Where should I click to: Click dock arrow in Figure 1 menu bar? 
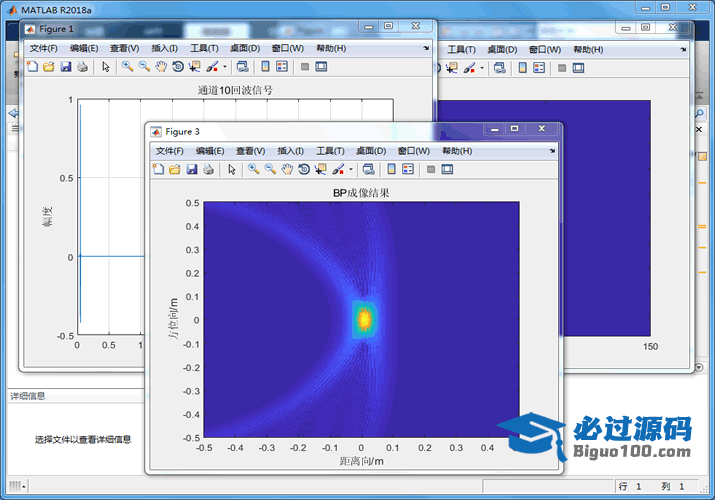[426, 48]
